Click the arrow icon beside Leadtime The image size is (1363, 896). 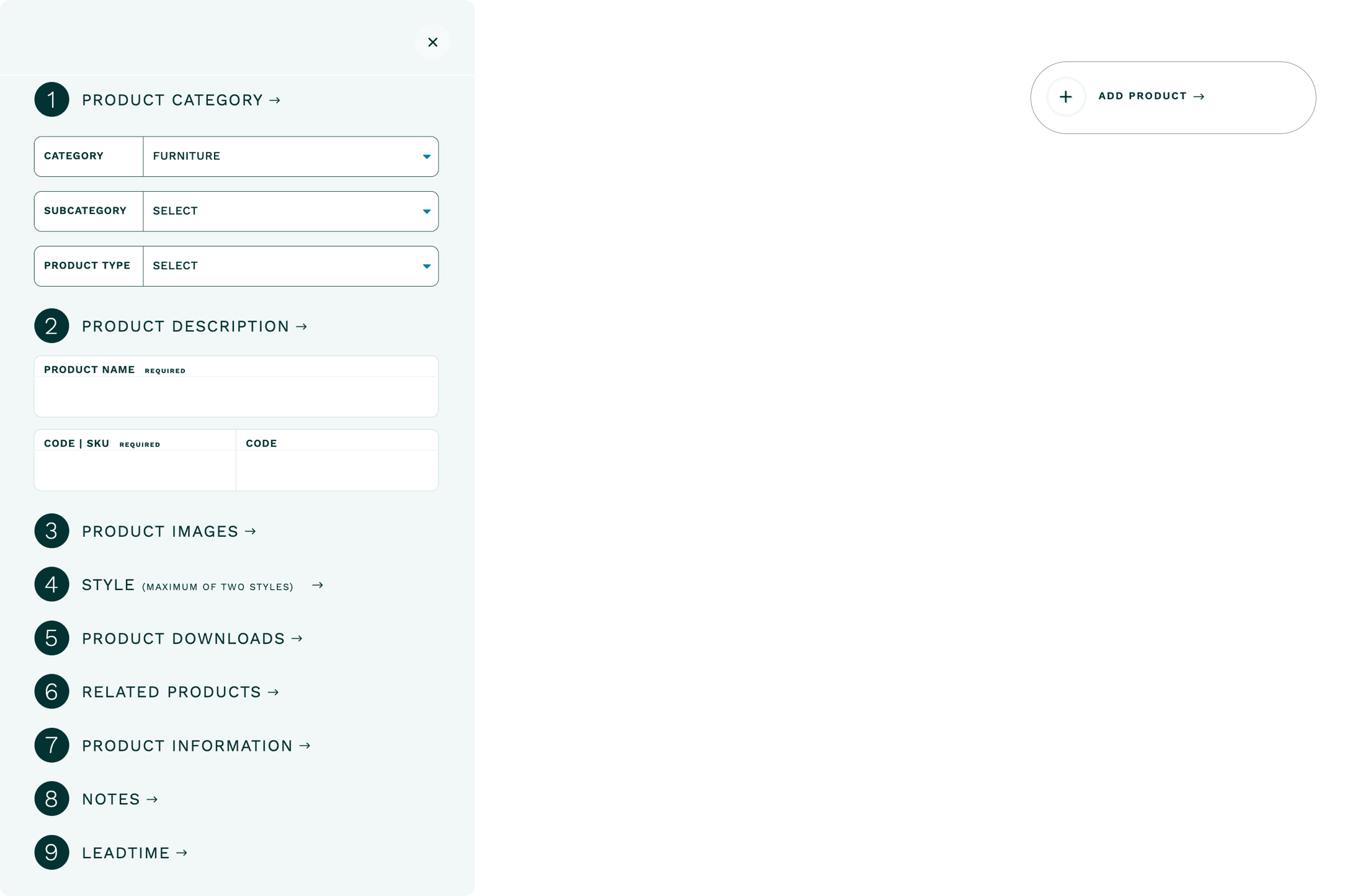pos(182,853)
